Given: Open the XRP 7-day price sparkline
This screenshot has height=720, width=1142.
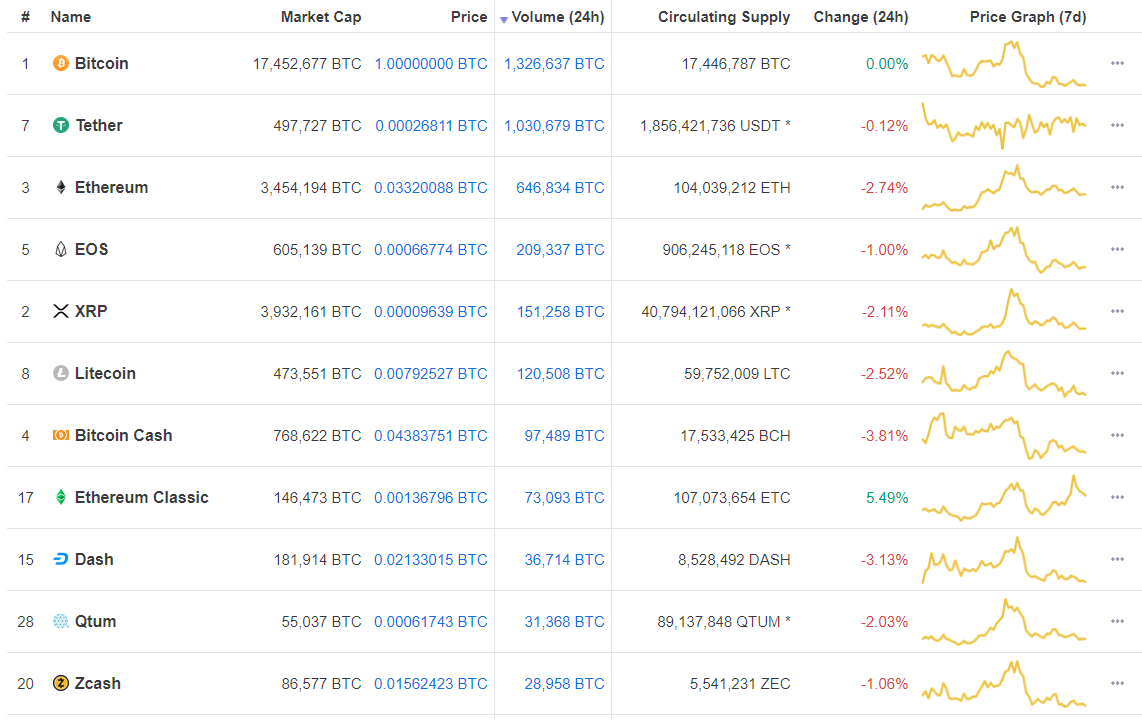Looking at the screenshot, I should coord(1003,312).
